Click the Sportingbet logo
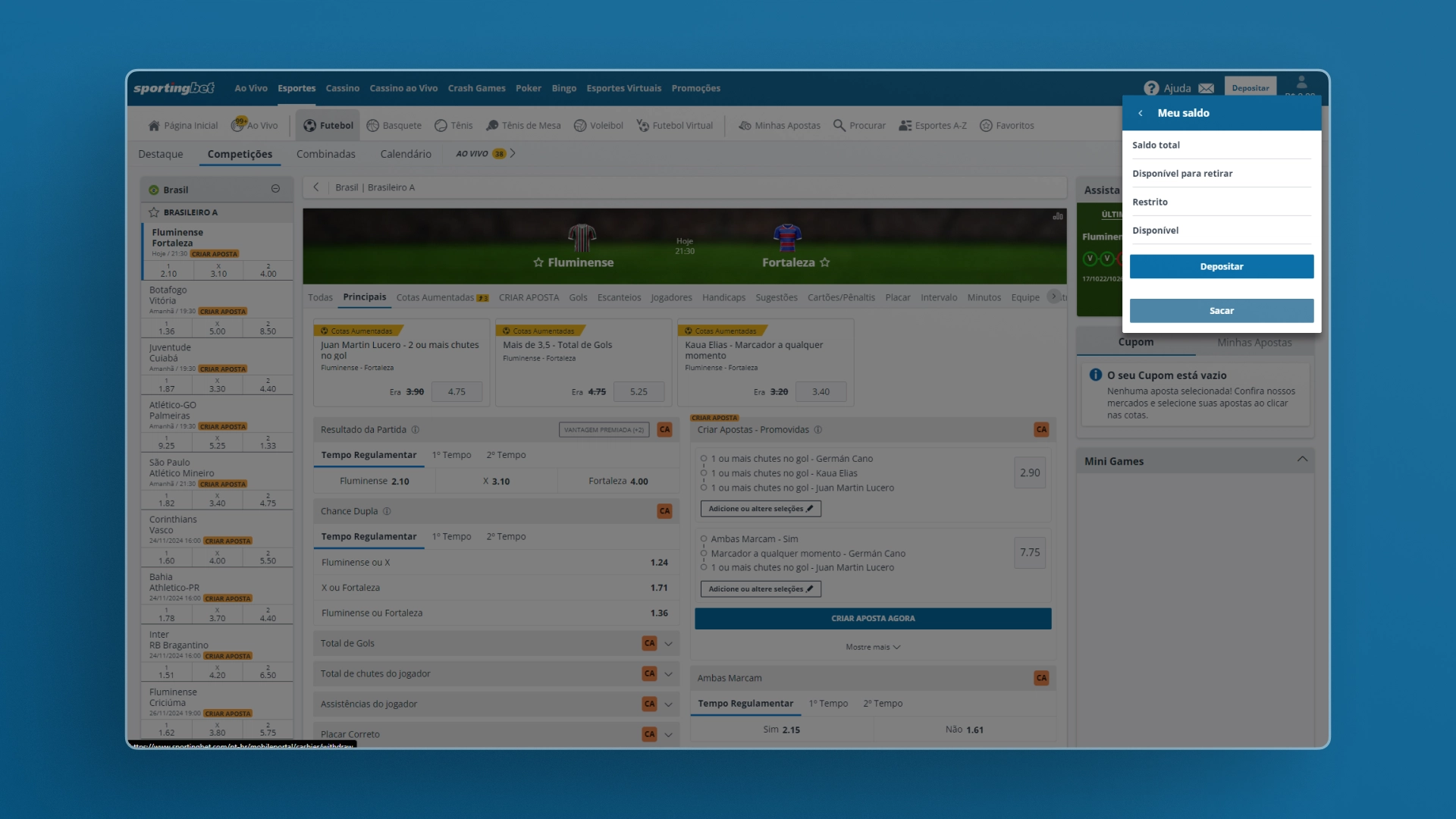Viewport: 1456px width, 819px height. [x=174, y=88]
